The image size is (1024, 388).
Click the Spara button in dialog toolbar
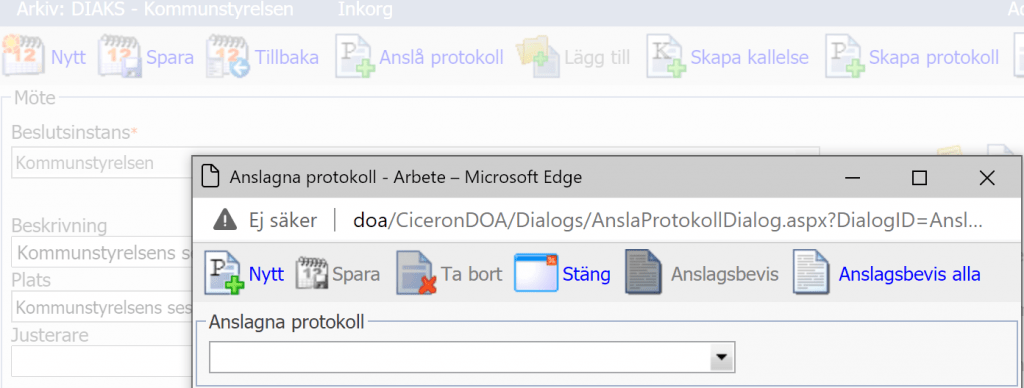point(338,274)
